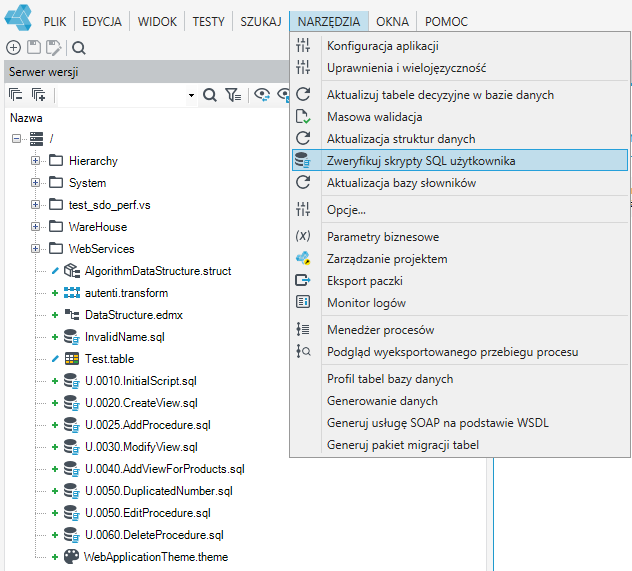The width and height of the screenshot is (632, 571).
Task: Click the filter funnel icon
Action: (x=233, y=95)
